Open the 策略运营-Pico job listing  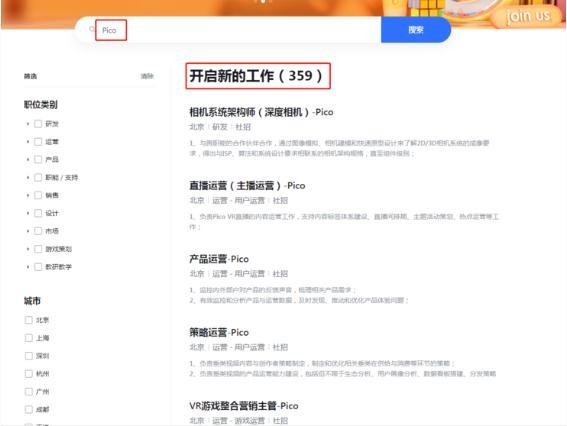pos(219,332)
